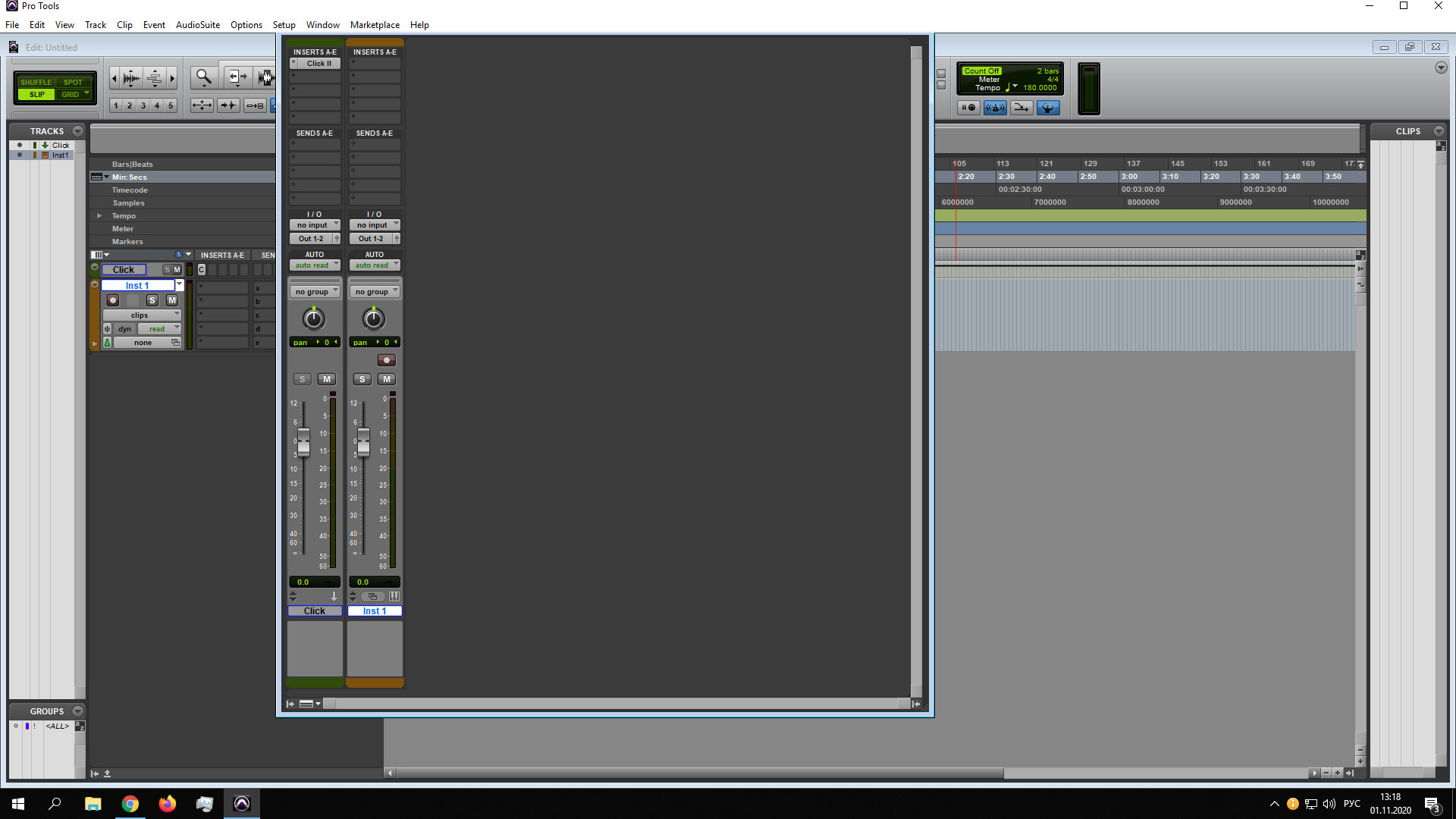The image size is (1456, 819).
Task: Enable SHUFFLE edit mode
Action: click(36, 82)
